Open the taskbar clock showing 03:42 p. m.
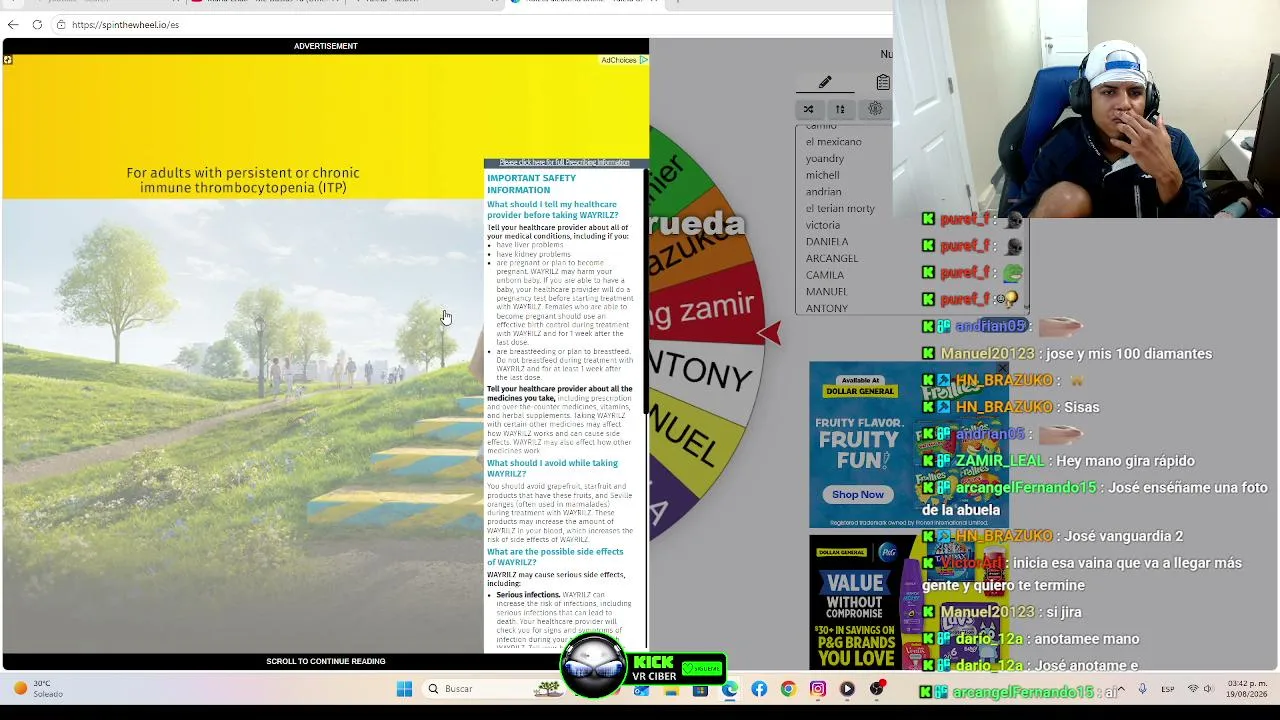 pyautogui.click(x=1246, y=689)
